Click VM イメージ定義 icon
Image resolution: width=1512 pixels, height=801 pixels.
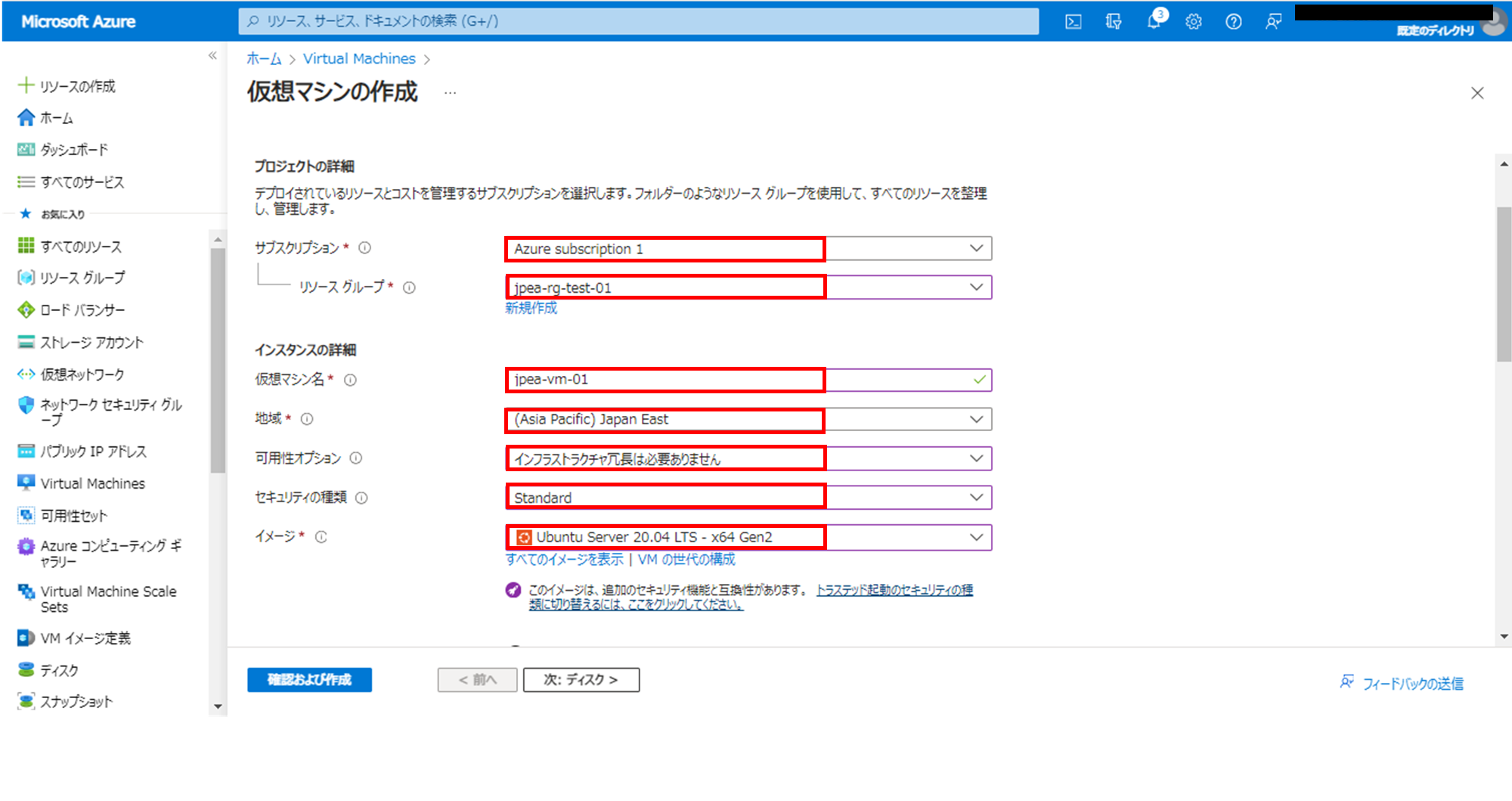tap(26, 638)
